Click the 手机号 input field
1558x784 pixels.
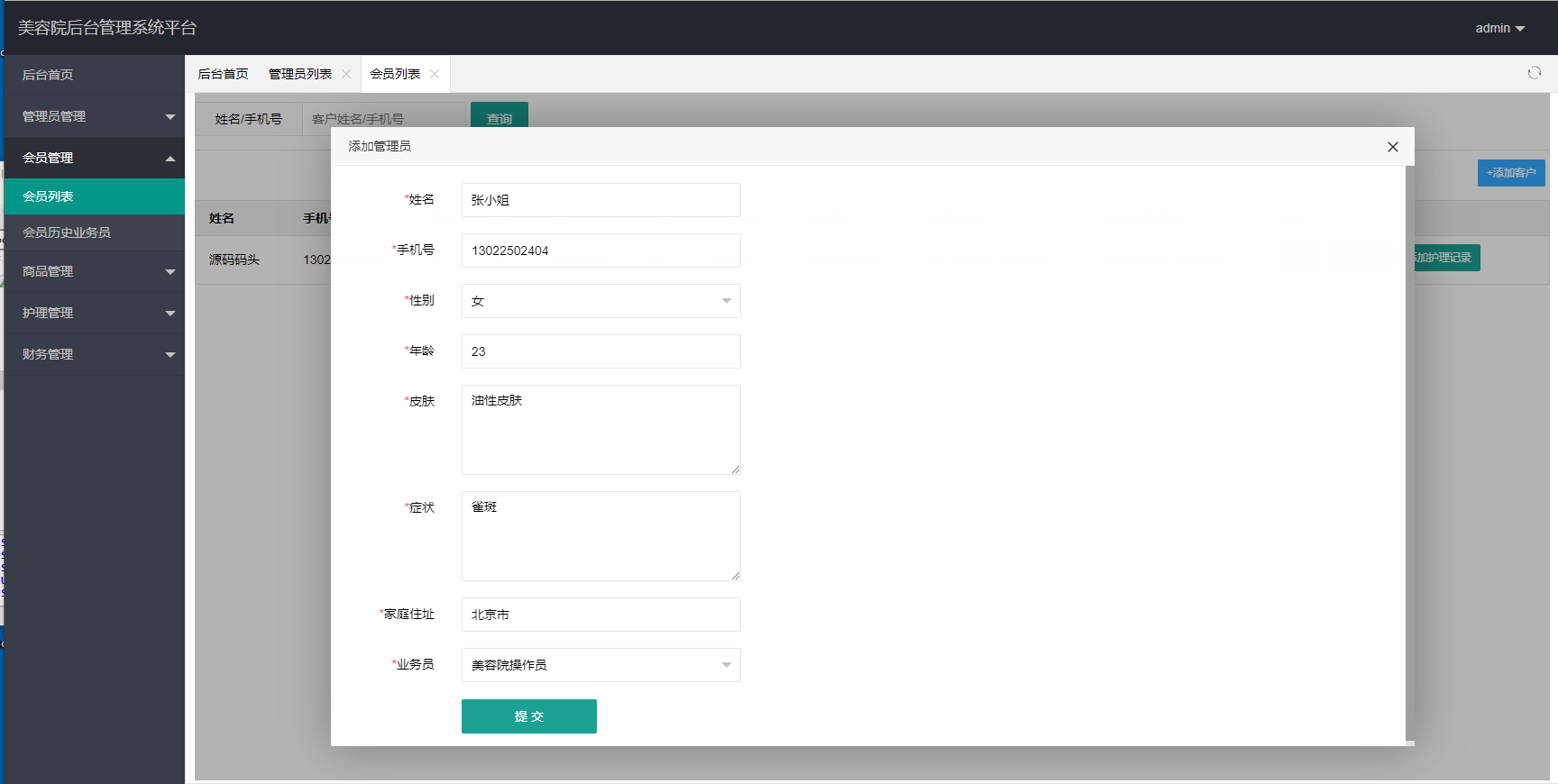click(x=601, y=251)
